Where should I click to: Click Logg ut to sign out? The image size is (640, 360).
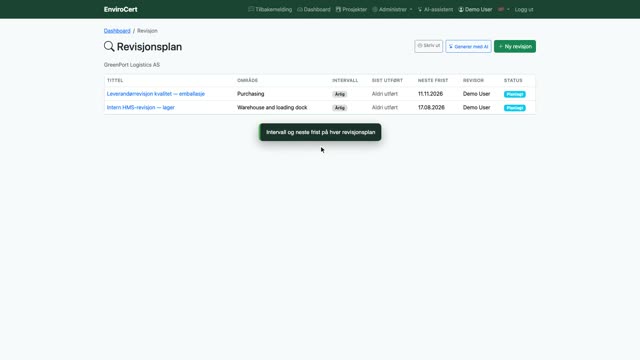524,9
